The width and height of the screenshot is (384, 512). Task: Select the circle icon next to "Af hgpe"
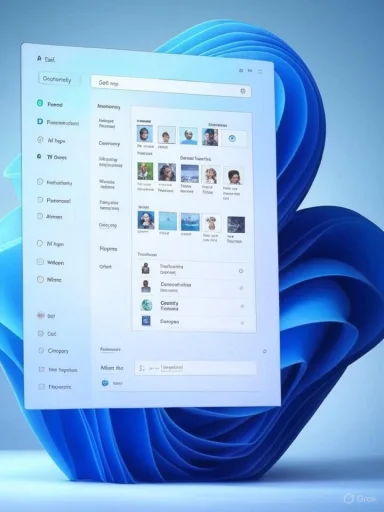pyautogui.click(x=40, y=140)
